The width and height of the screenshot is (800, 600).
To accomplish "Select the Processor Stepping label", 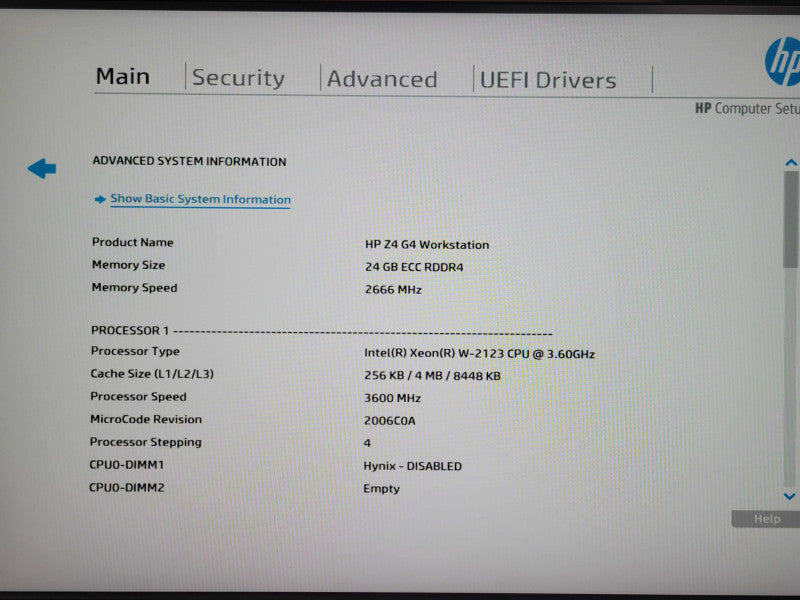I will [145, 442].
